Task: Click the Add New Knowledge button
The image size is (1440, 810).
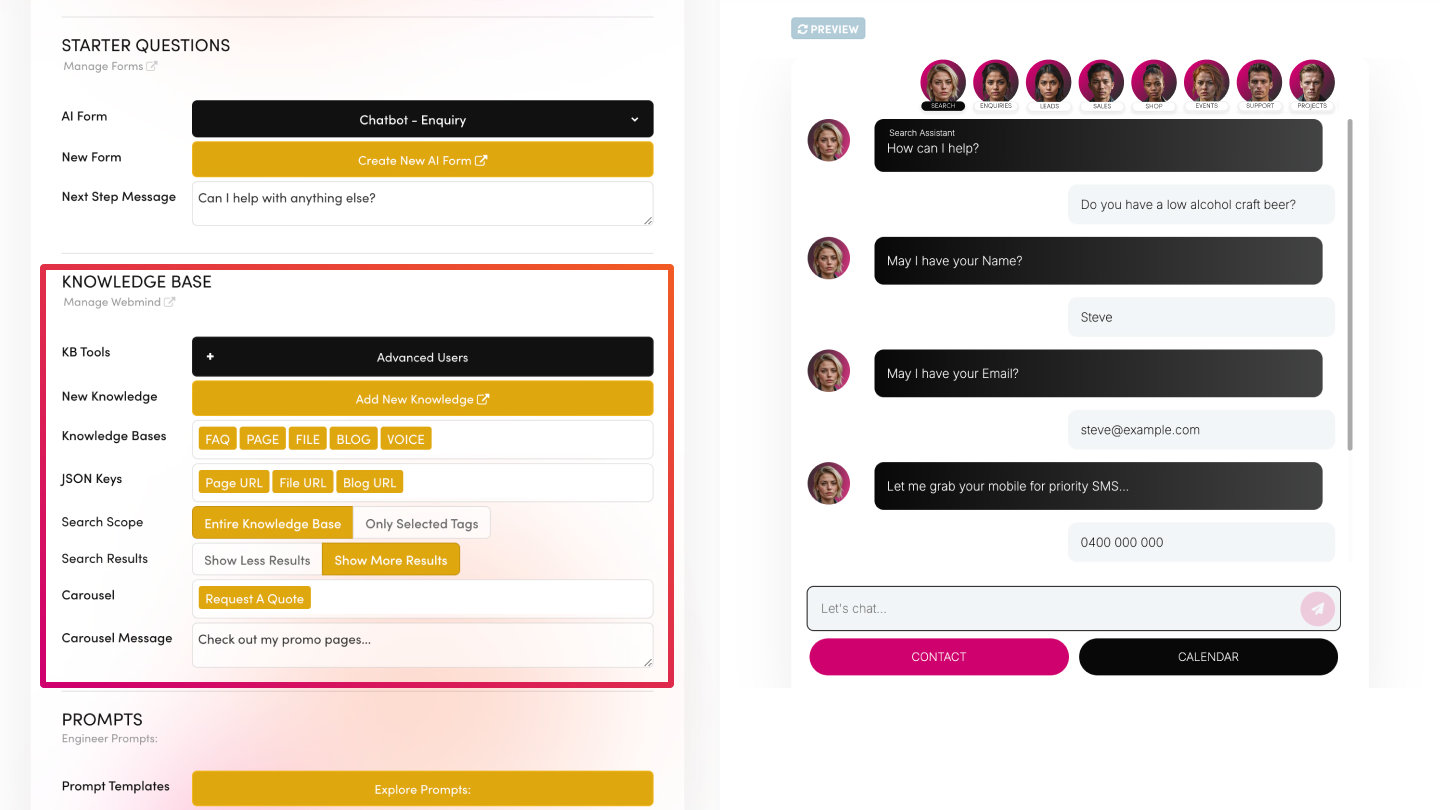Action: [422, 399]
